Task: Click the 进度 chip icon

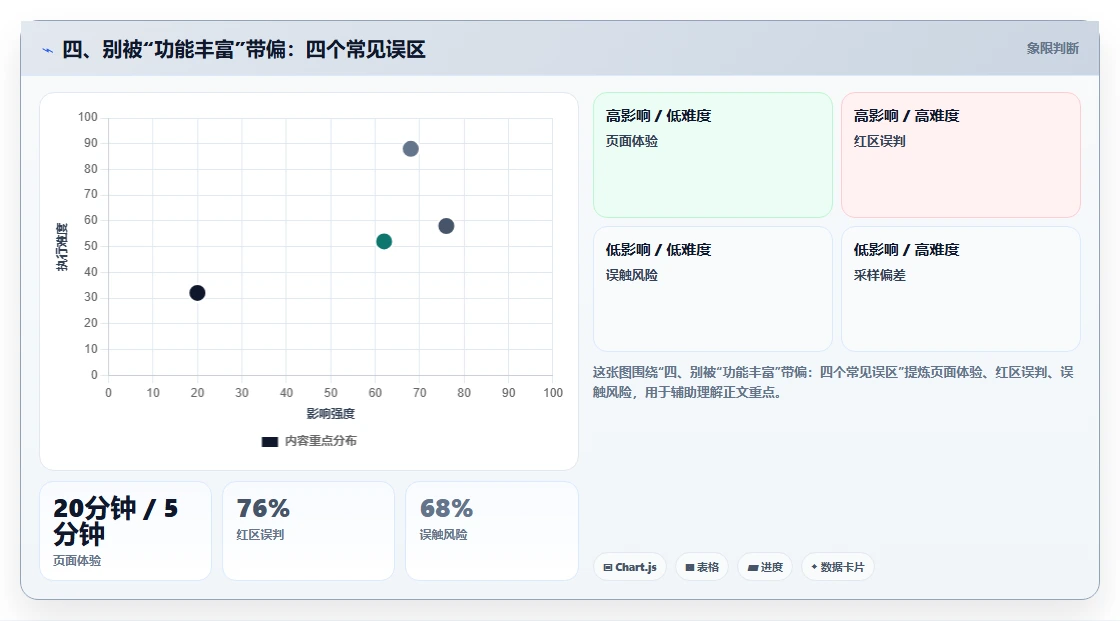Action: pos(753,568)
